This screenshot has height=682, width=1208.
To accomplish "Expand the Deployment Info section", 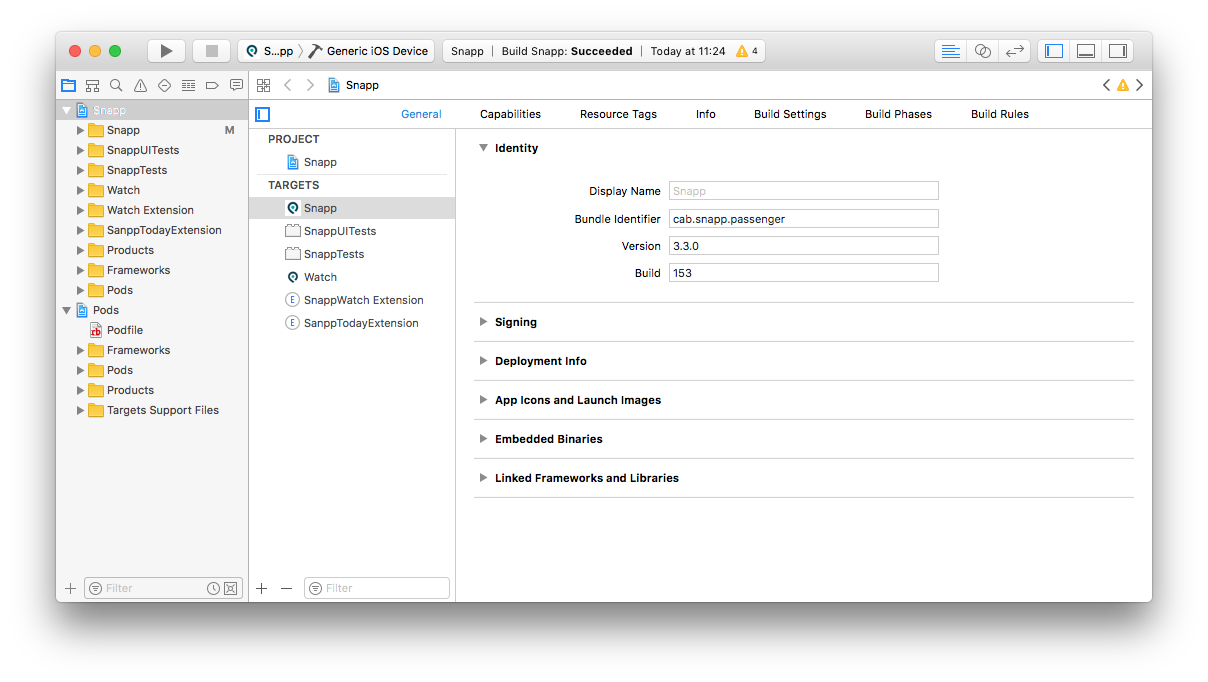I will pyautogui.click(x=484, y=361).
